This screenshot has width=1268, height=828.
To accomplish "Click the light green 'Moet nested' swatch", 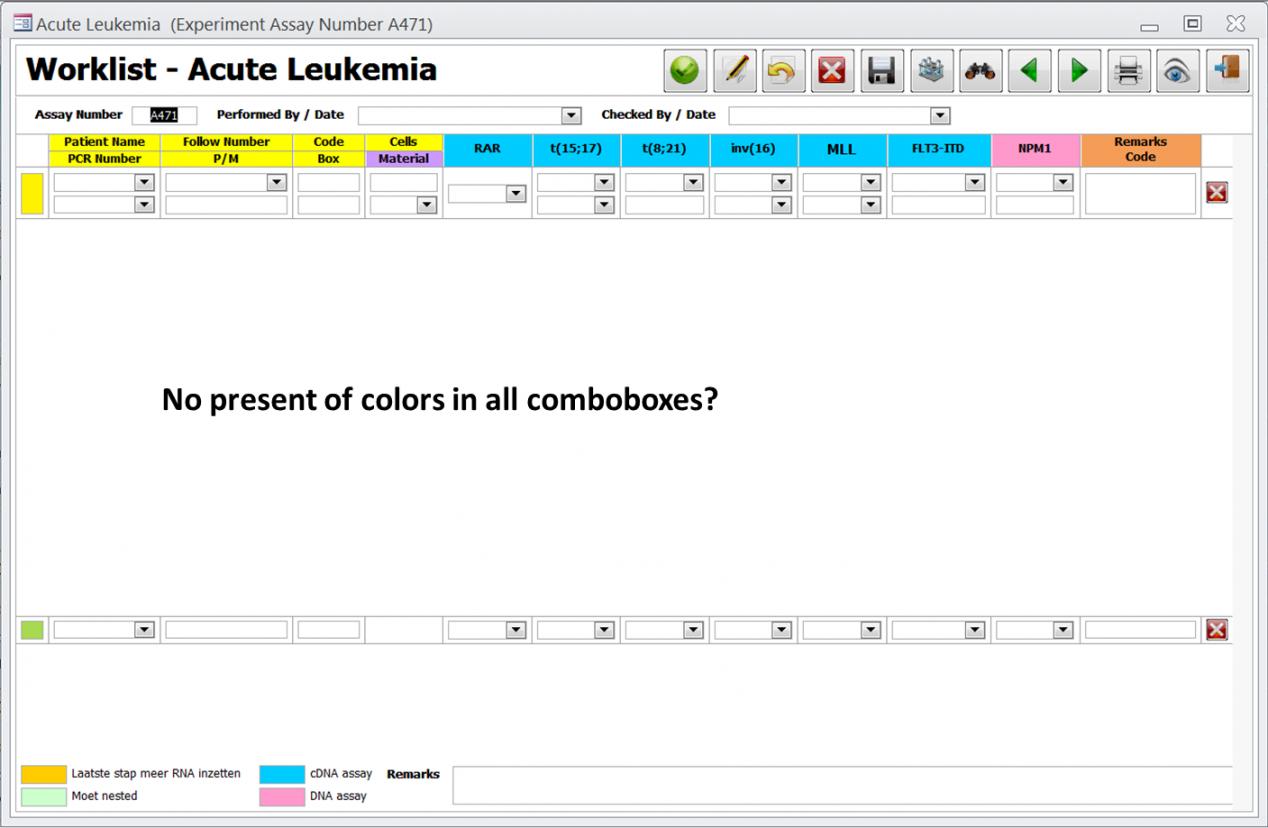I will click(x=44, y=796).
